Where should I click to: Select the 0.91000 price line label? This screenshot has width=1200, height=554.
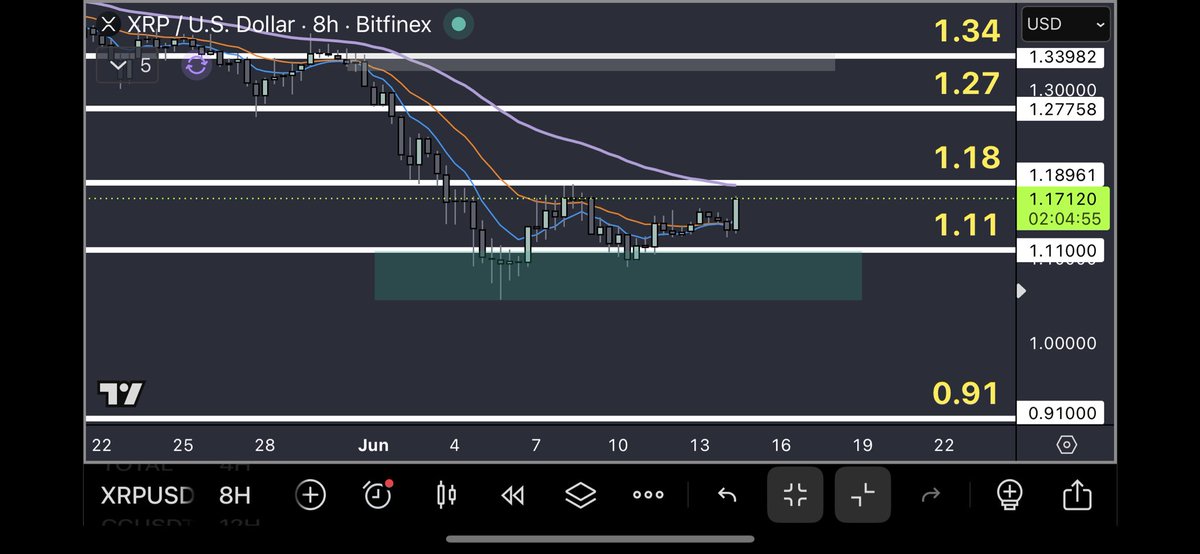click(x=1062, y=413)
